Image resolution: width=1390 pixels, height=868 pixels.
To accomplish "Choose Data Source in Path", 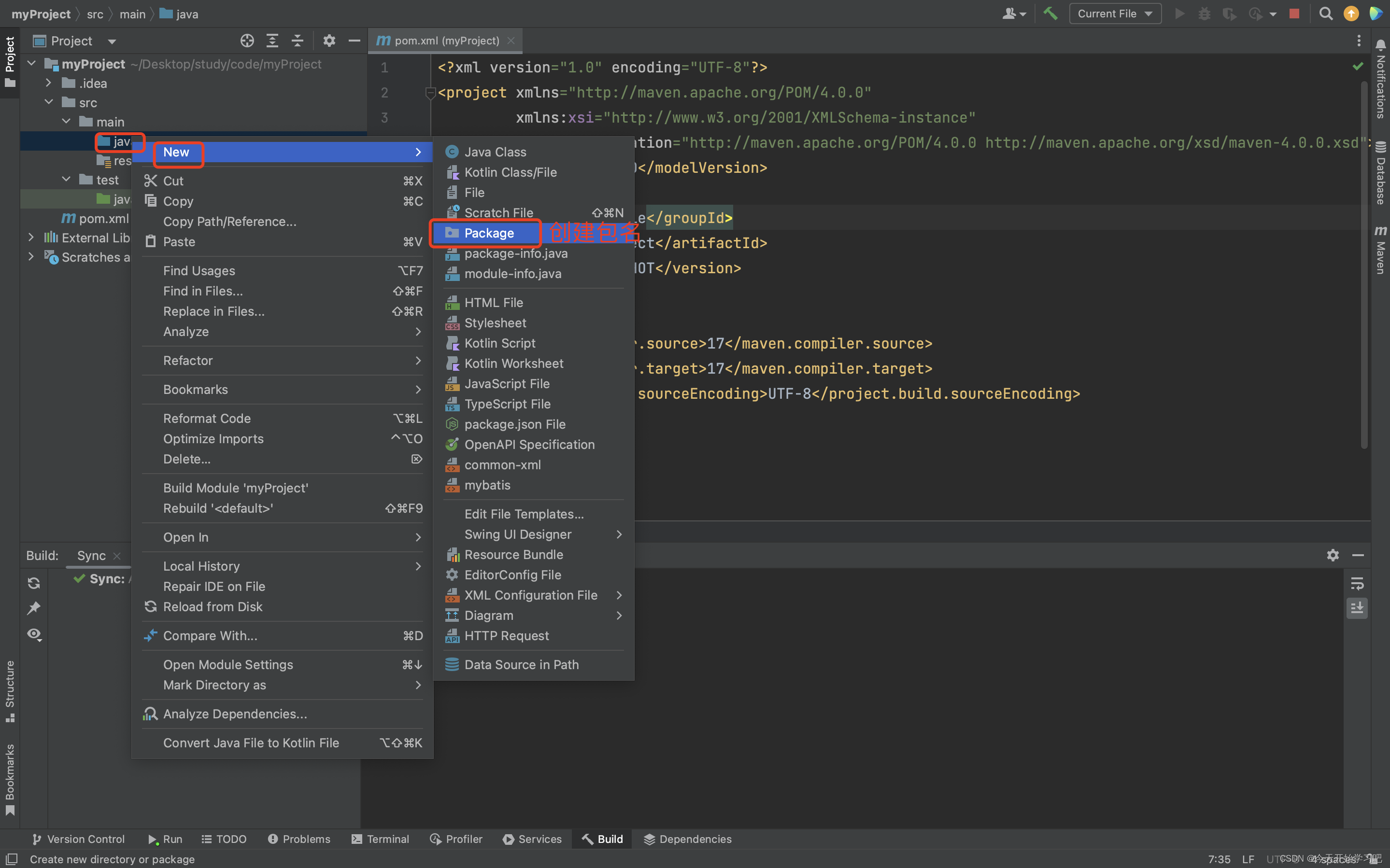I will point(533,664).
